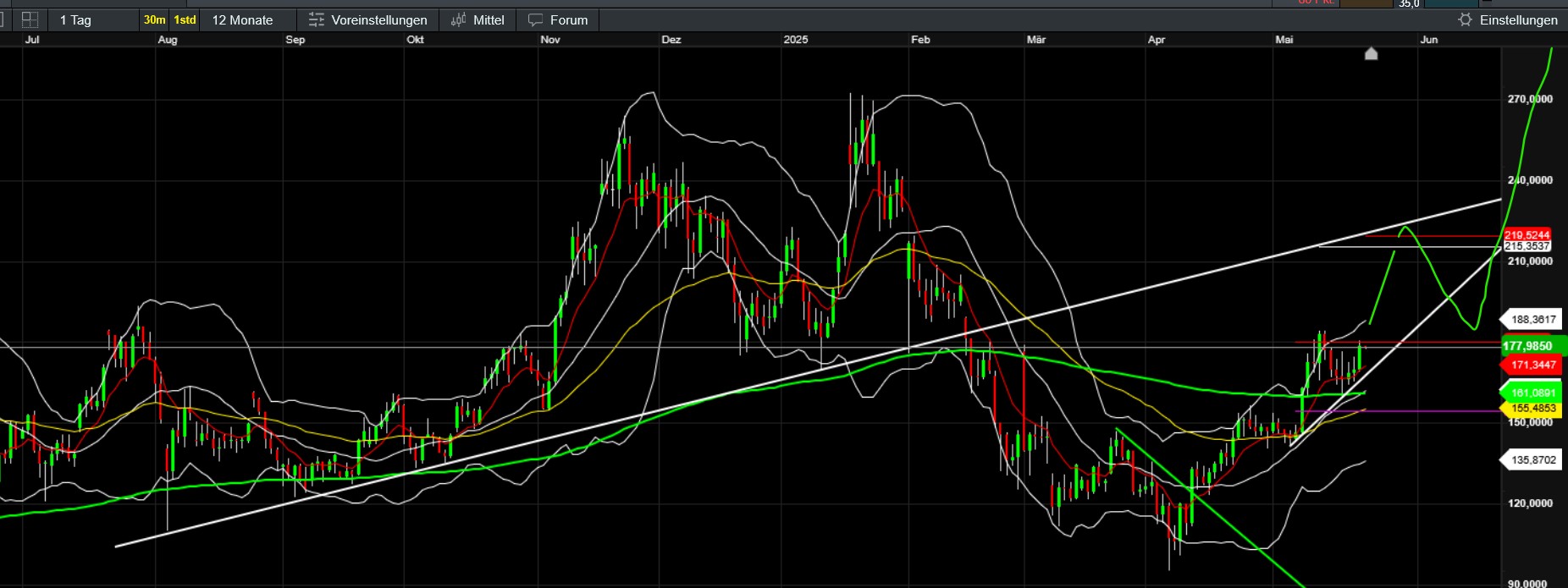This screenshot has width=1568, height=588.
Task: Click the candlestick icon beside Mittel
Action: pos(458,19)
